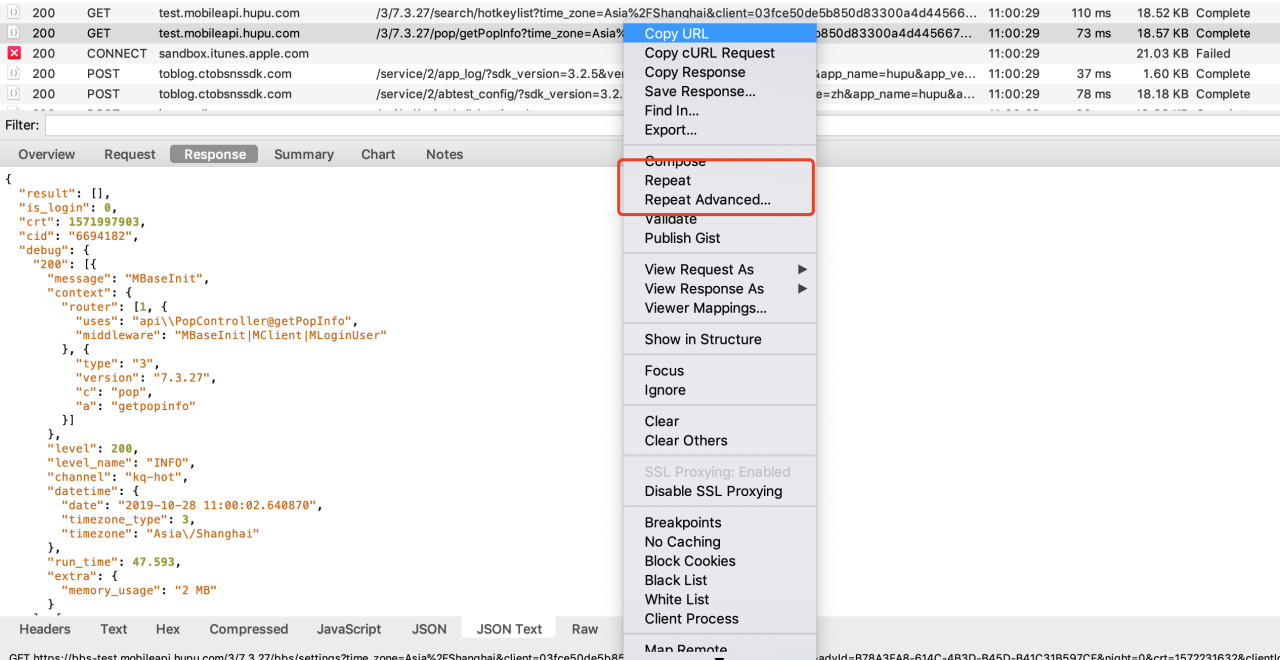Click into the Filter text field

(330, 125)
